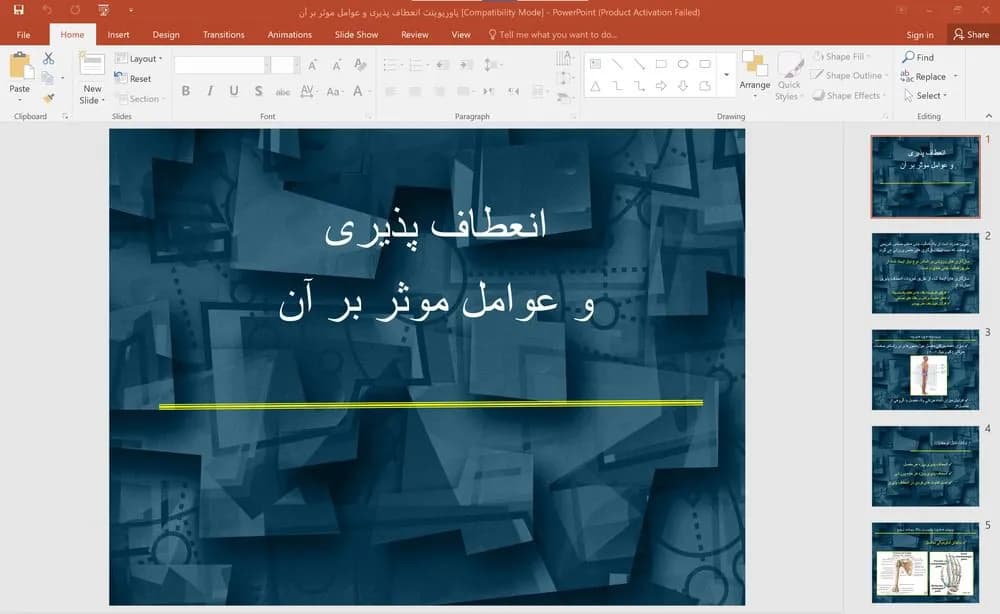
Task: Open the font size combo box
Action: point(285,65)
